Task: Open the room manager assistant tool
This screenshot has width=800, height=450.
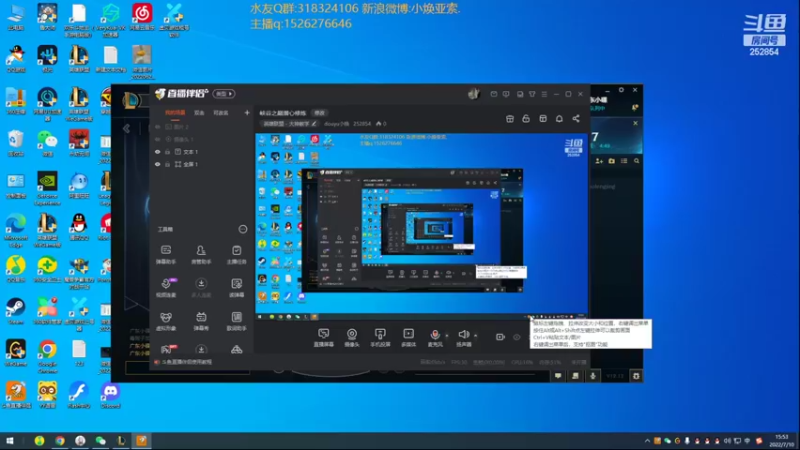Action: pyautogui.click(x=201, y=255)
